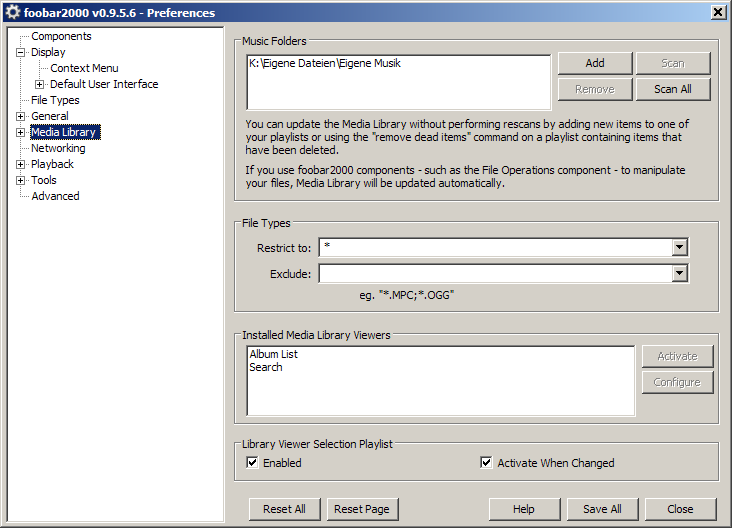Select Default User Interface page
The height and width of the screenshot is (528, 732).
click(x=104, y=84)
